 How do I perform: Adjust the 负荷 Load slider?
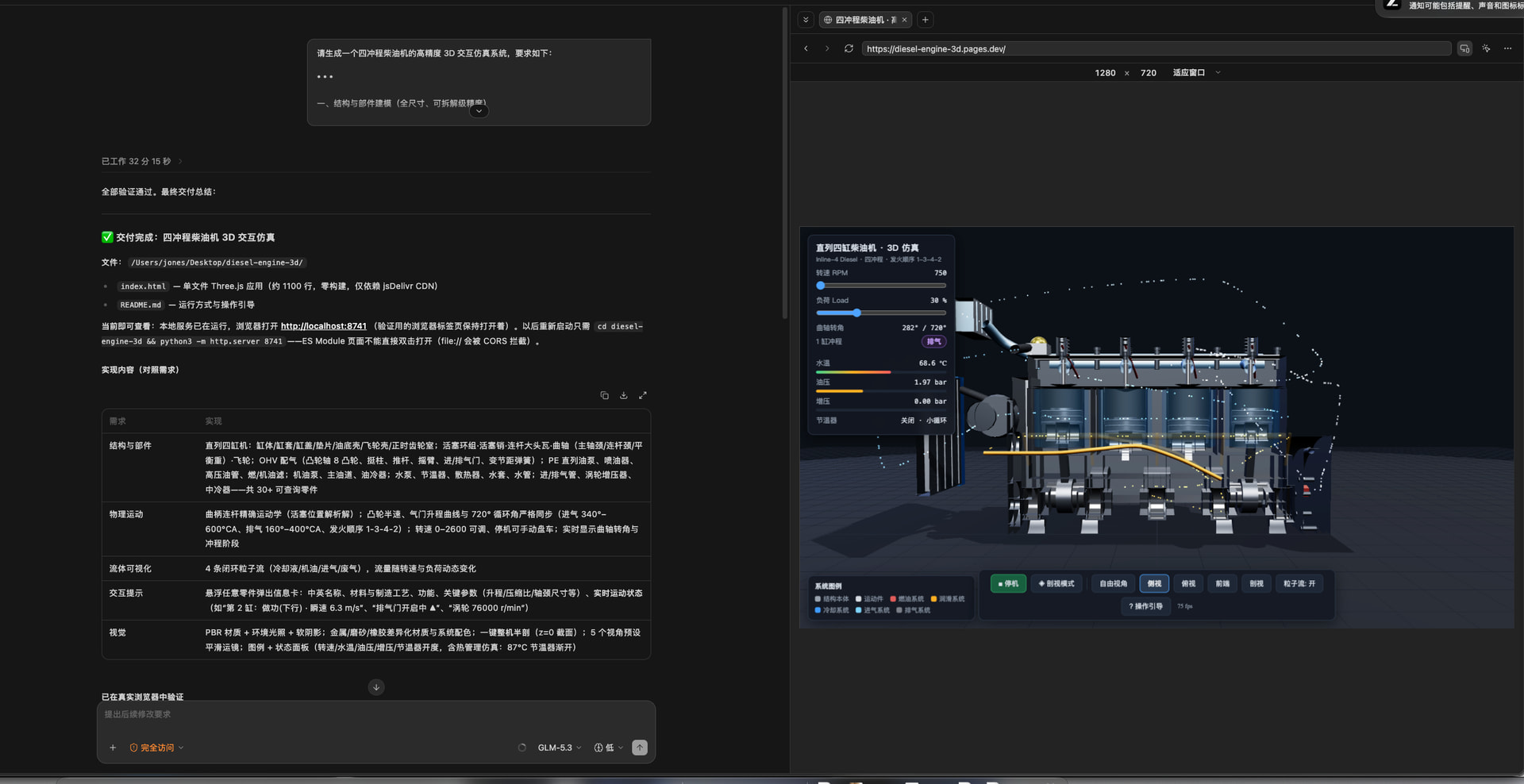tap(881, 313)
